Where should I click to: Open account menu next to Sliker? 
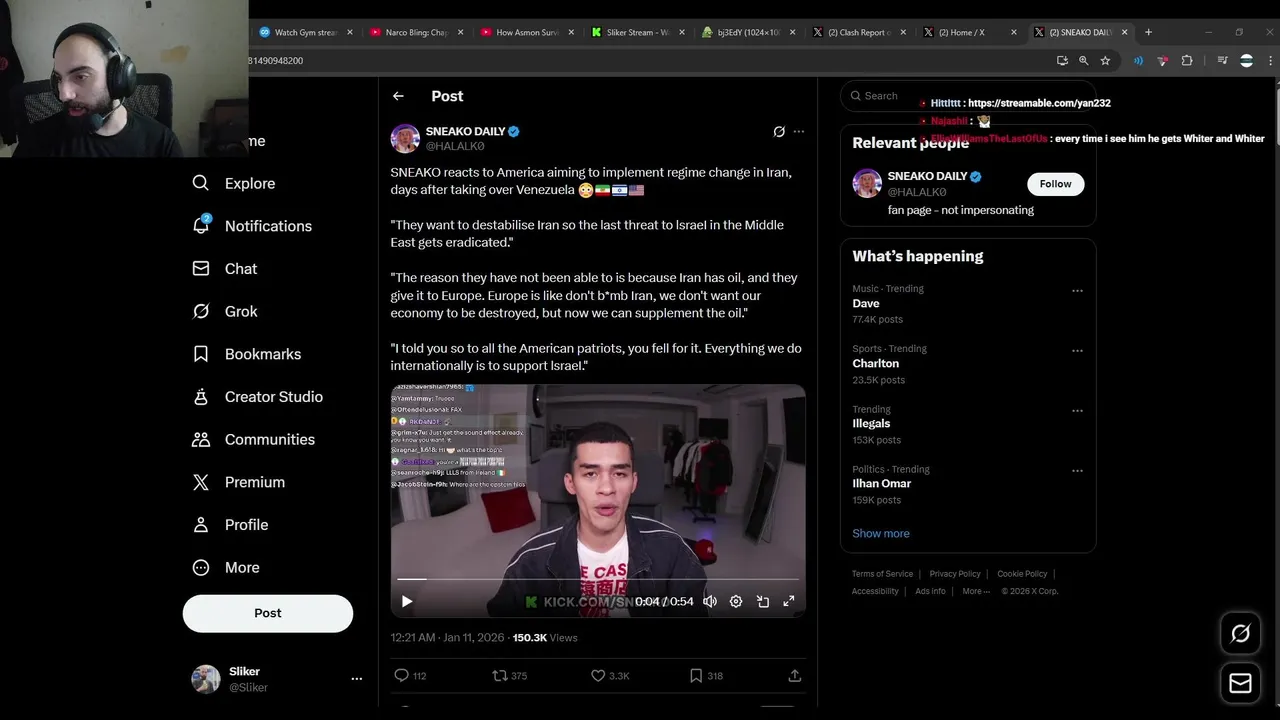(x=356, y=679)
